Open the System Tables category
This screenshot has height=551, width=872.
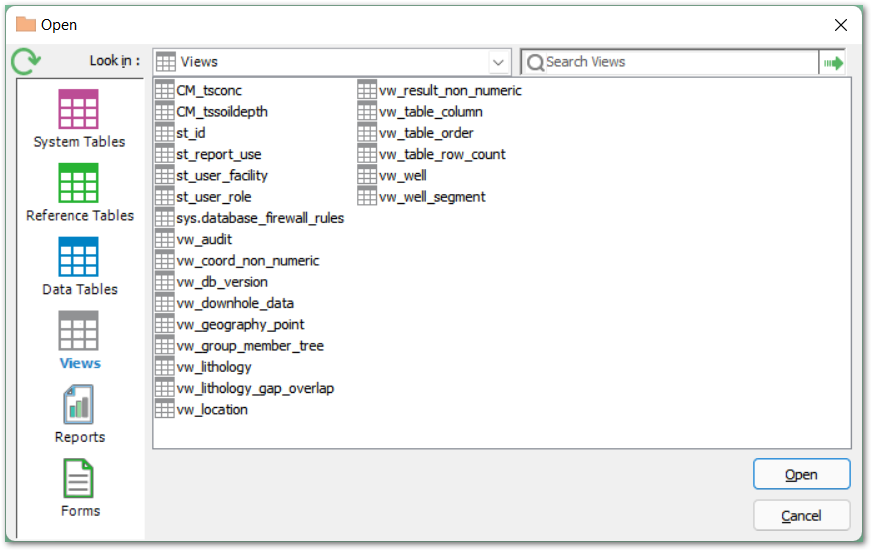(79, 119)
